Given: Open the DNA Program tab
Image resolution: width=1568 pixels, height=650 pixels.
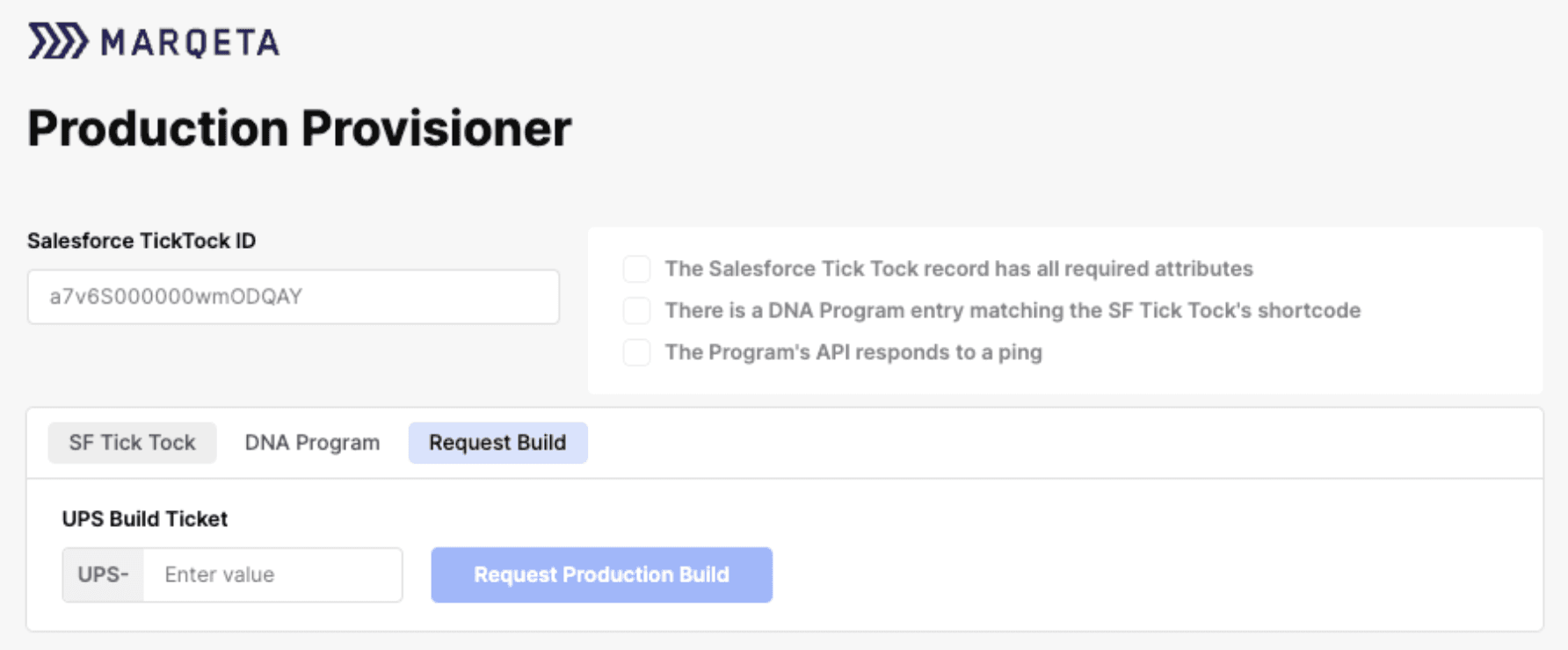Looking at the screenshot, I should click(312, 443).
